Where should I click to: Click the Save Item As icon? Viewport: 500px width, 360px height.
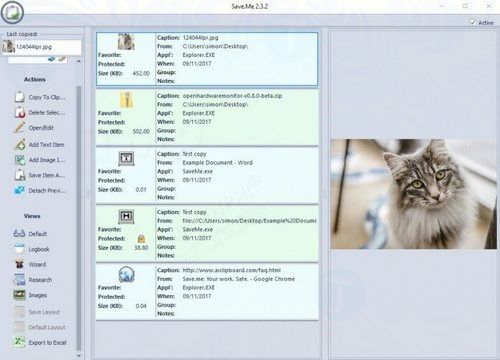tap(20, 175)
